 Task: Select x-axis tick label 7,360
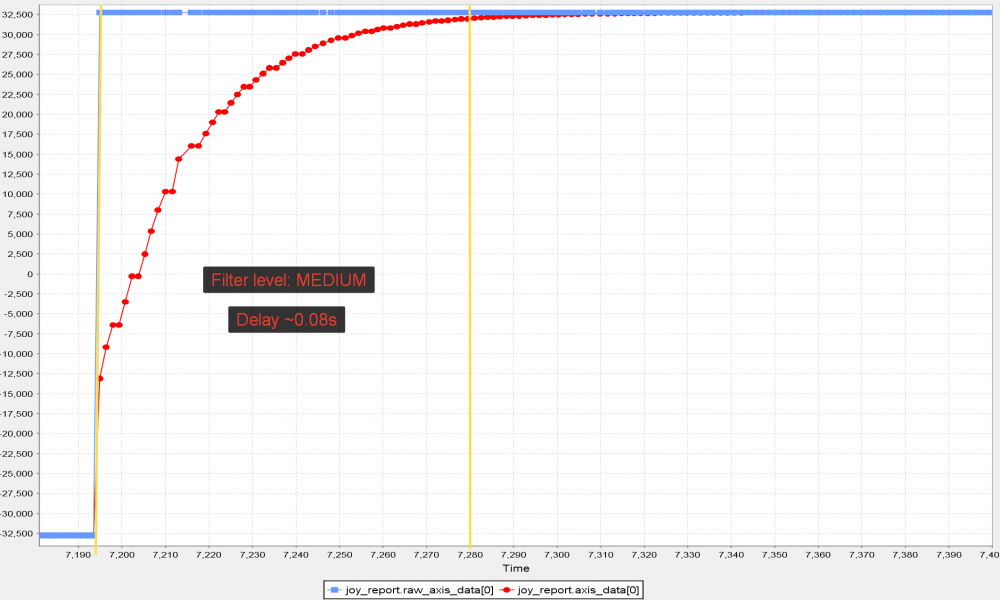(818, 555)
